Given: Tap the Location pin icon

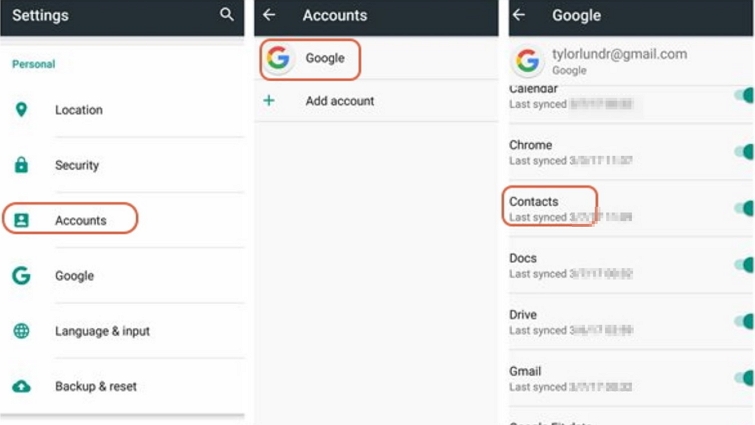Looking at the screenshot, I should pyautogui.click(x=21, y=110).
